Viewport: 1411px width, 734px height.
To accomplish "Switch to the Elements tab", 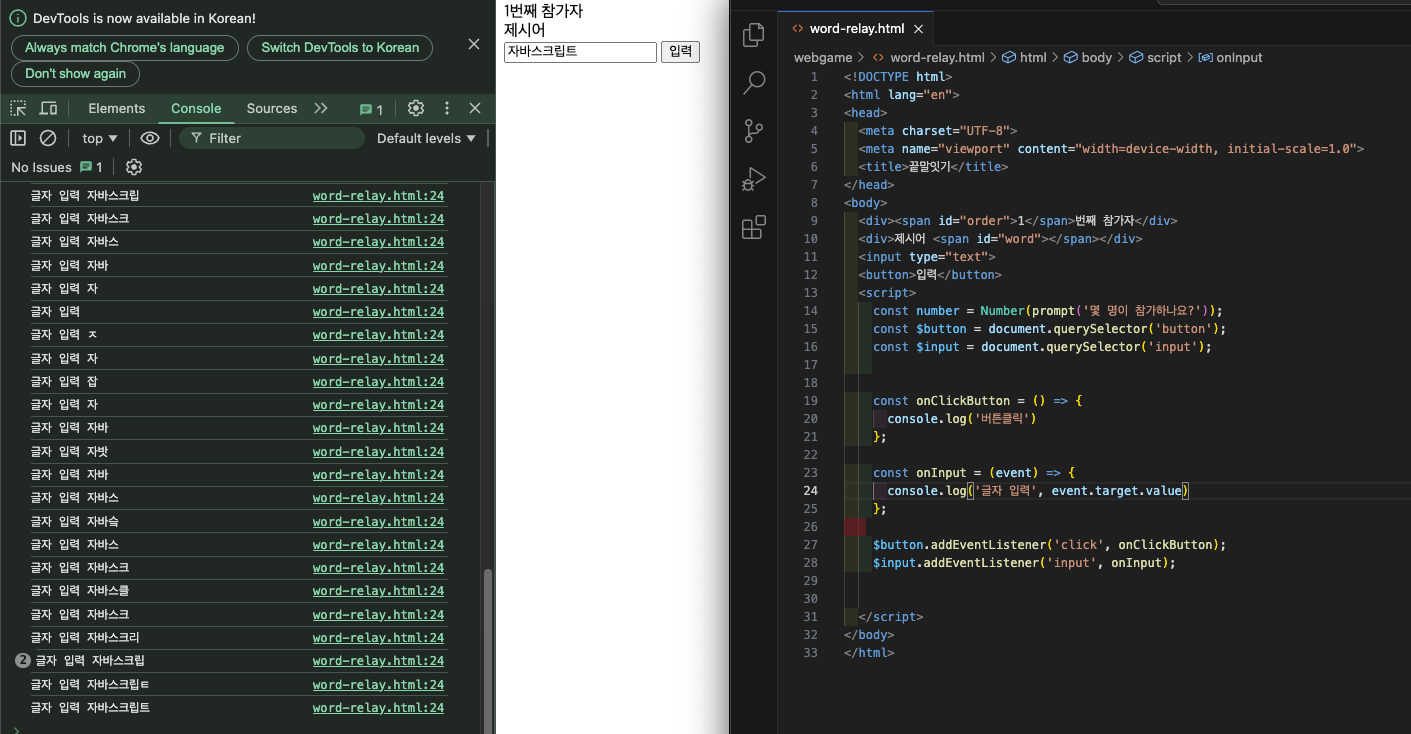I will click(117, 108).
